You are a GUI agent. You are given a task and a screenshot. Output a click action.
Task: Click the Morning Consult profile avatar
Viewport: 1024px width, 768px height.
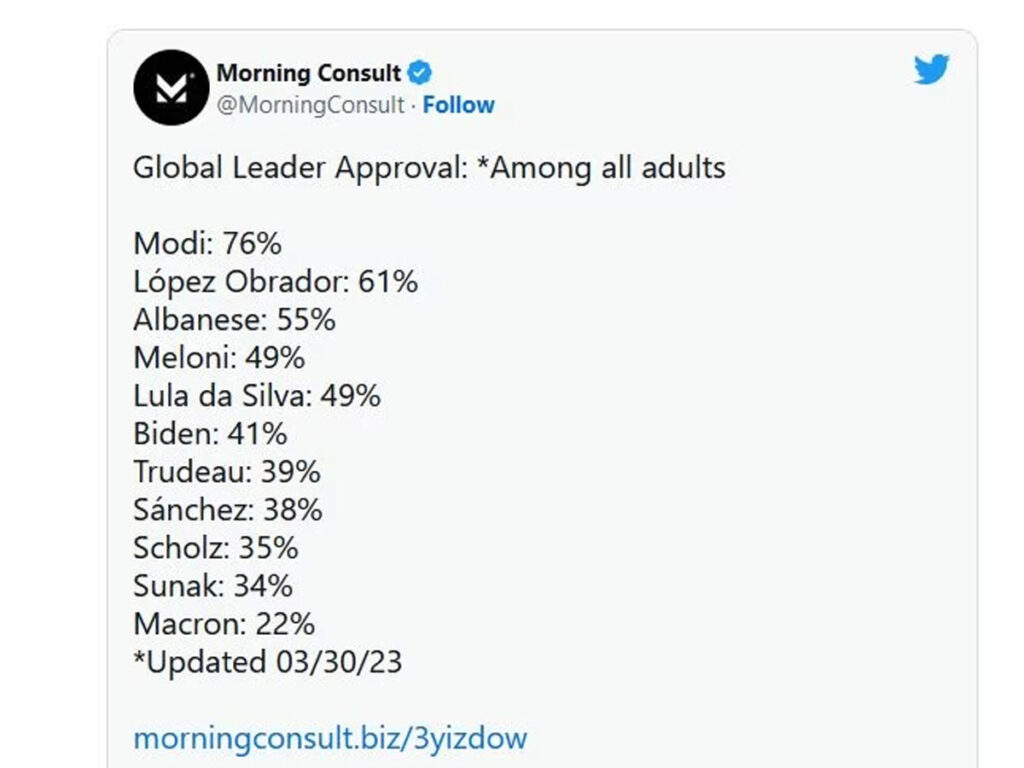pos(171,88)
